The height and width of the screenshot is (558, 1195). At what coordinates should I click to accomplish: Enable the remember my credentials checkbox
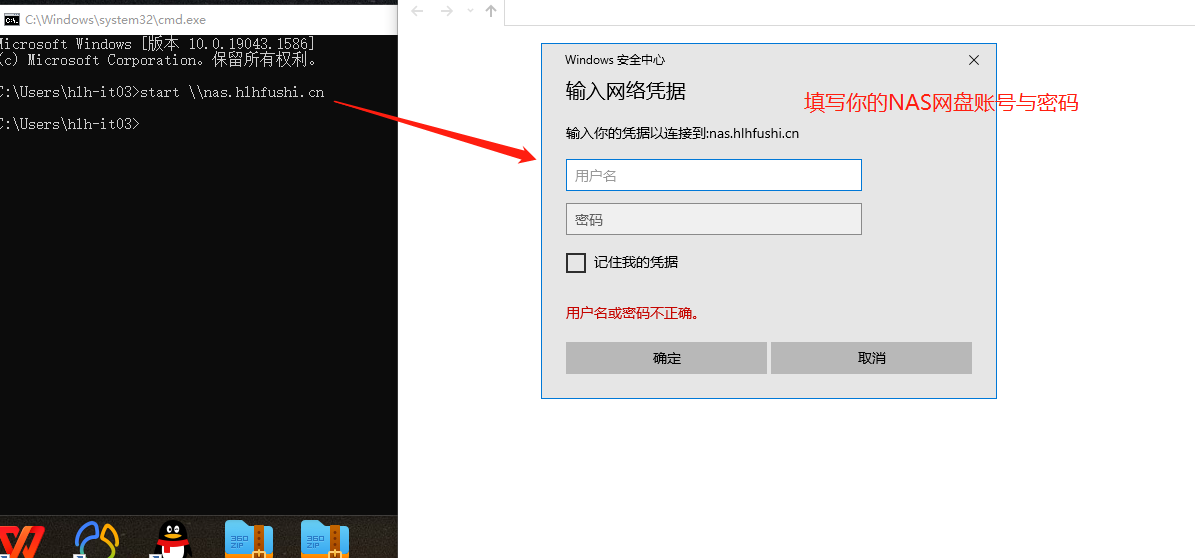click(576, 263)
